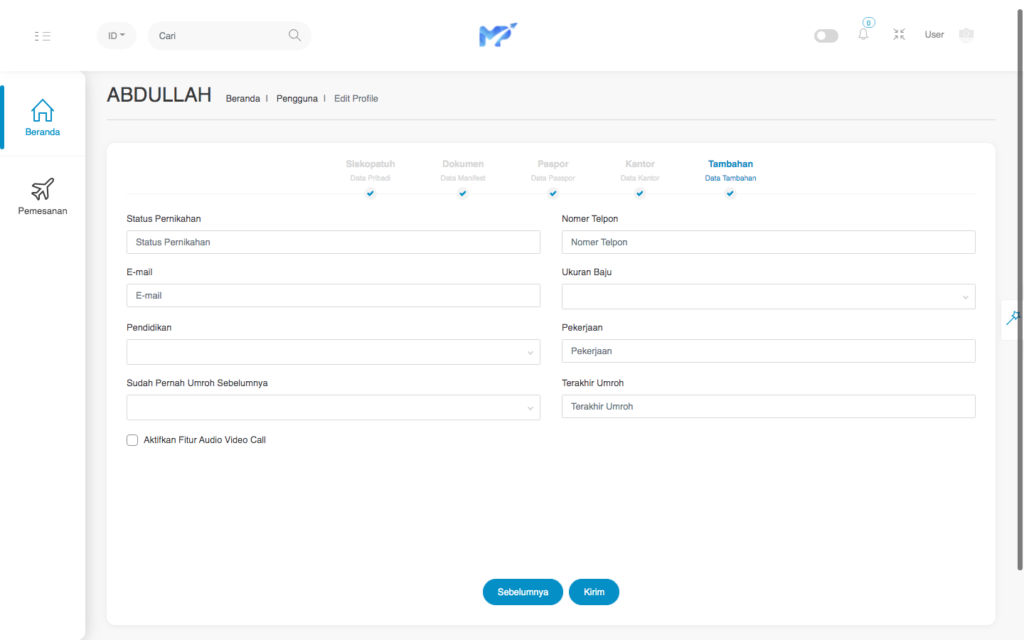The image size is (1024, 640).
Task: Click the fullscreen compress arrows icon
Action: click(899, 35)
